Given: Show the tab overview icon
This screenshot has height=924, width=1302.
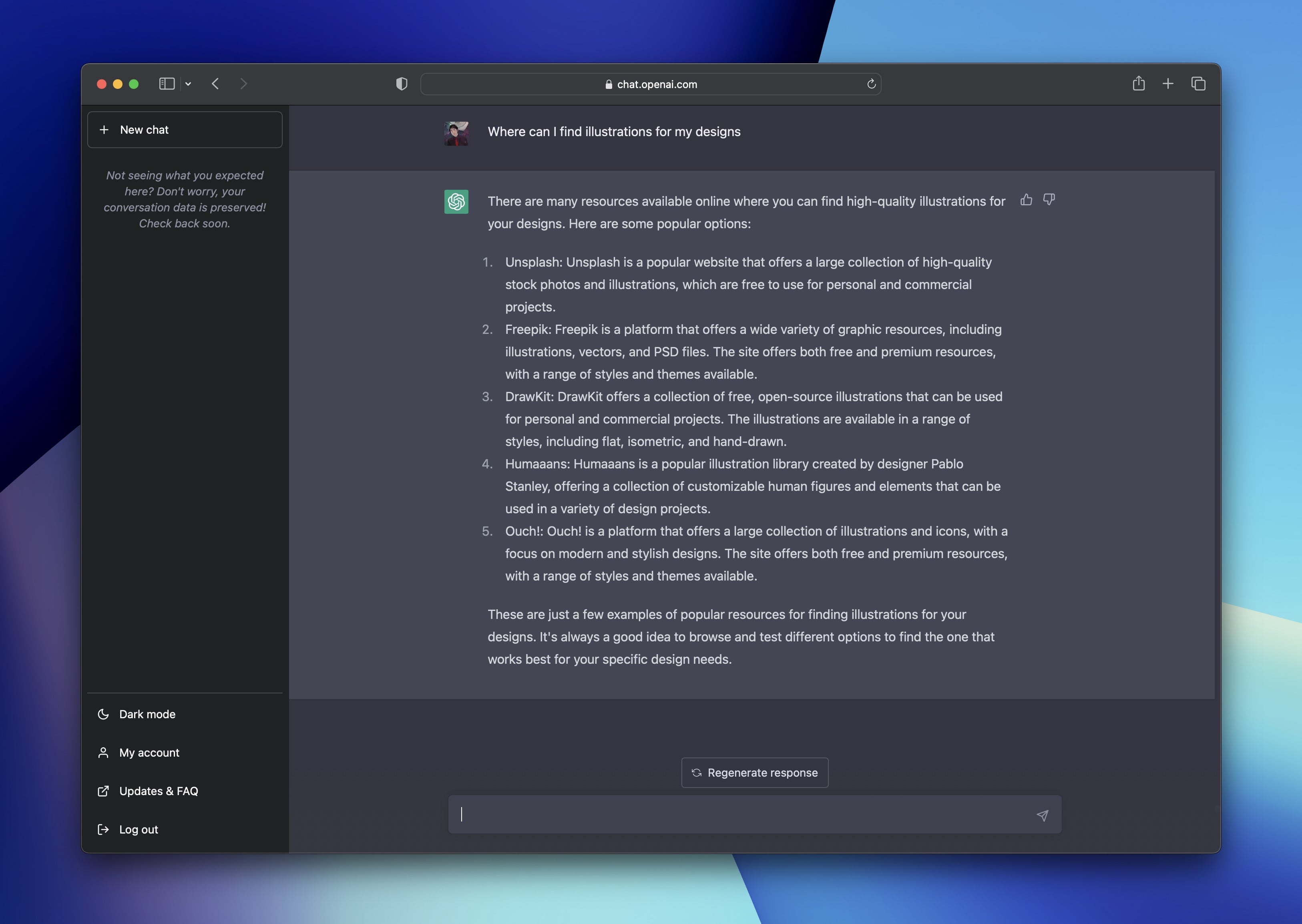Looking at the screenshot, I should (1198, 84).
